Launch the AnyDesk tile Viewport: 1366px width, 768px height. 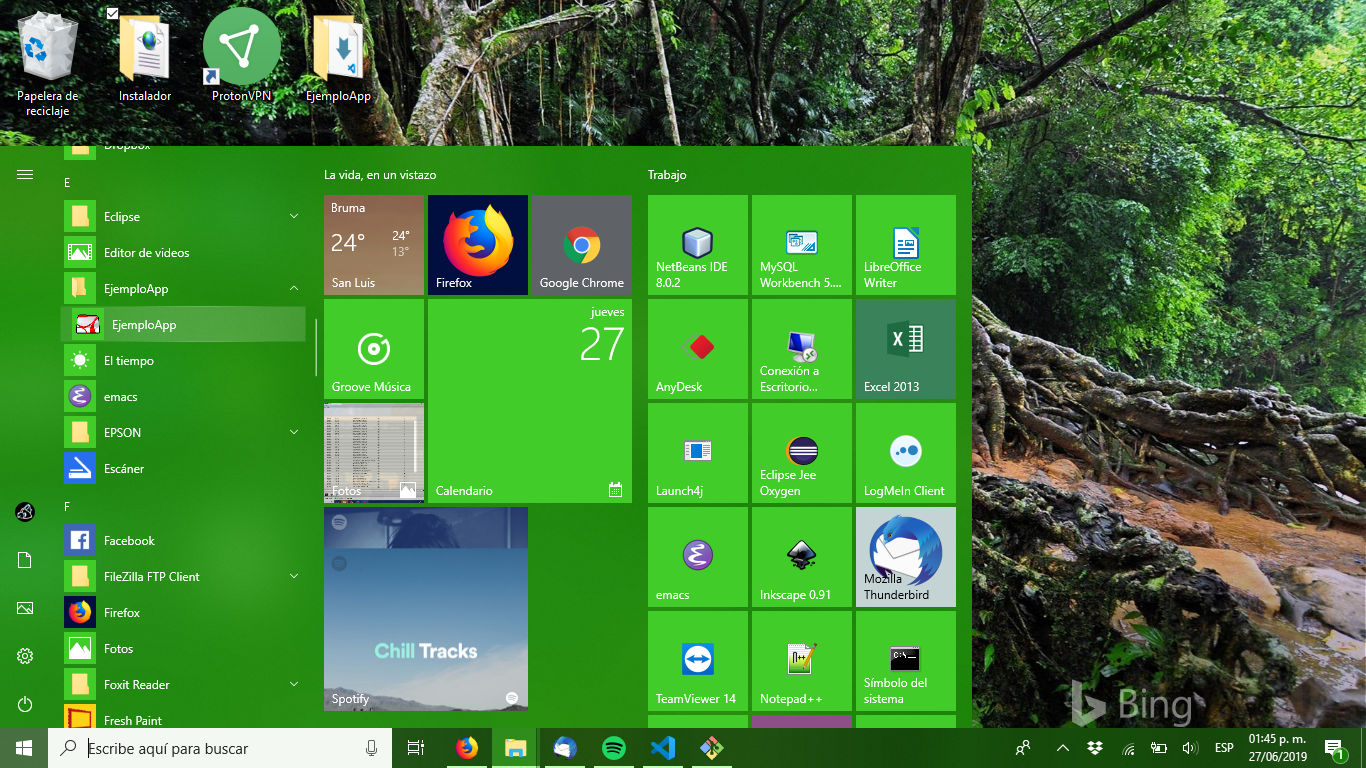pyautogui.click(x=698, y=349)
